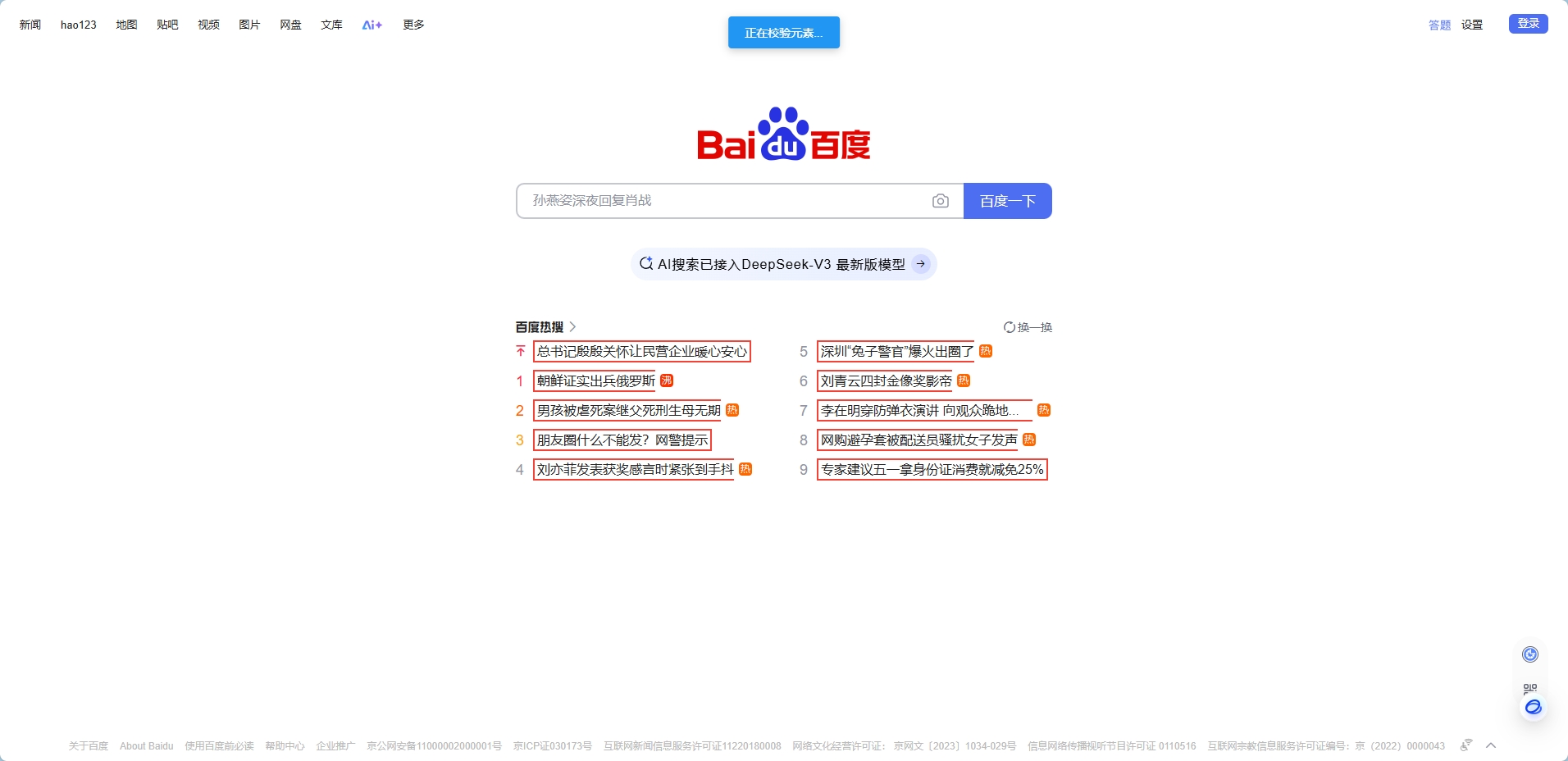The height and width of the screenshot is (761, 1568).
Task: Click 京ICP证030173号 footer link
Action: [553, 746]
